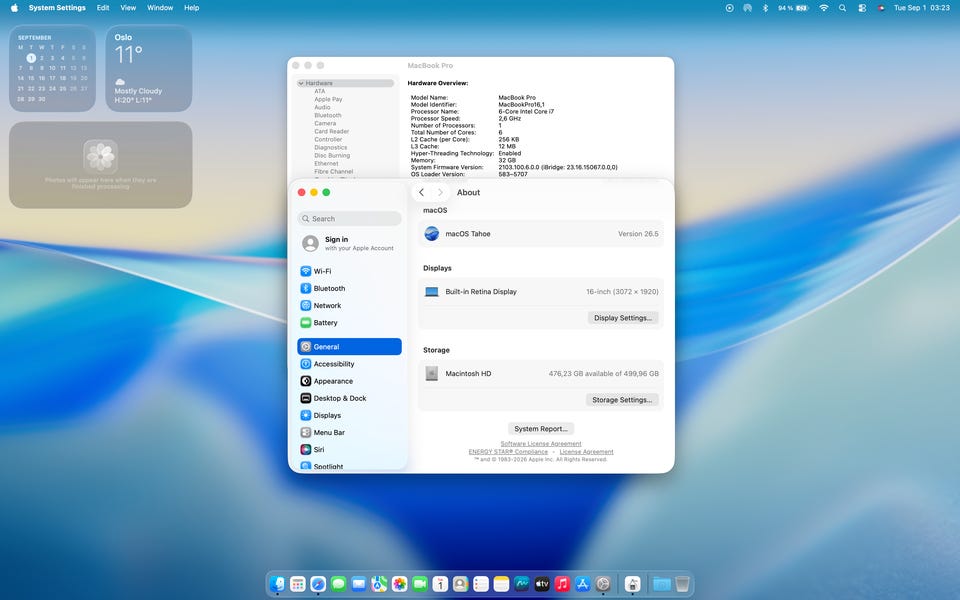Viewport: 960px width, 600px height.
Task: Click the Search field in System Settings
Action: click(x=349, y=219)
